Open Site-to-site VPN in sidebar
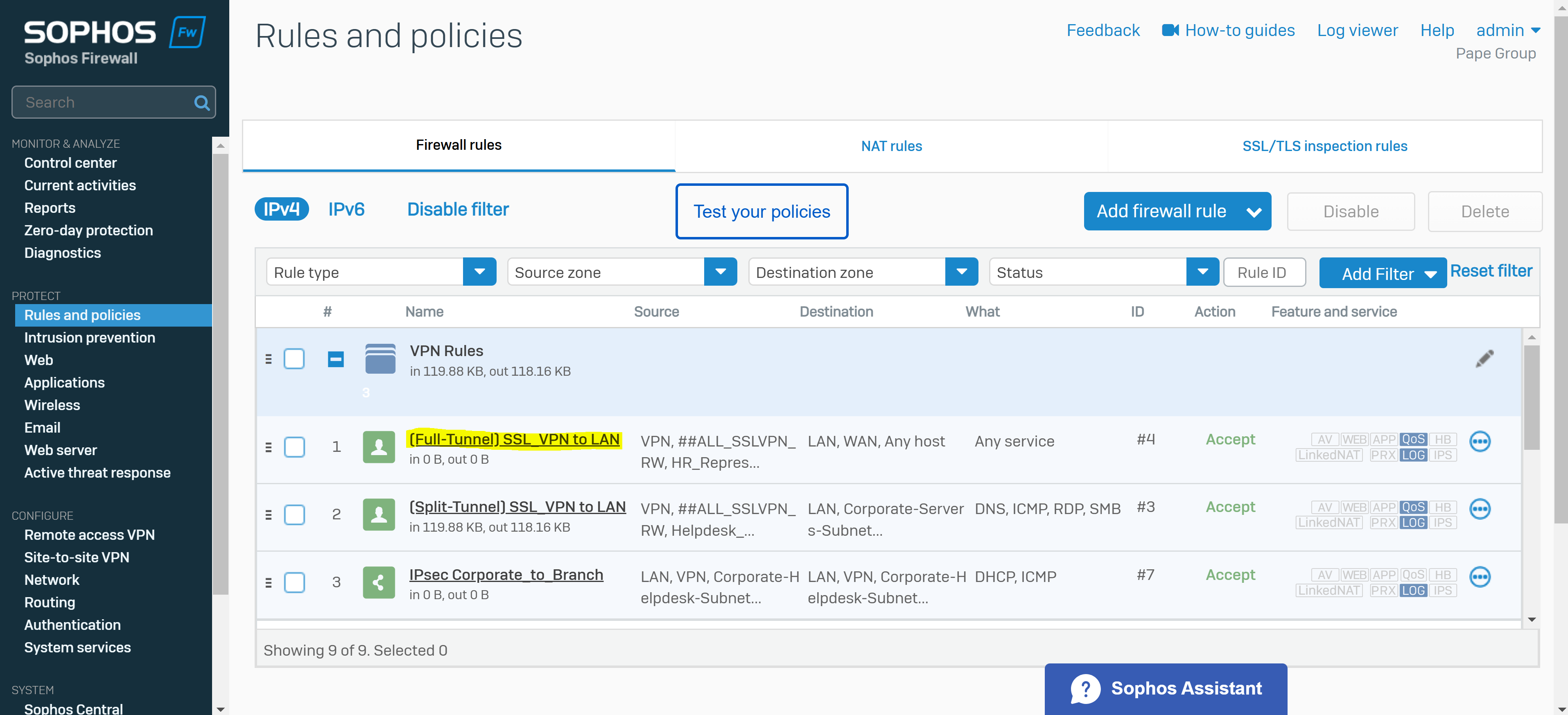 (x=77, y=557)
